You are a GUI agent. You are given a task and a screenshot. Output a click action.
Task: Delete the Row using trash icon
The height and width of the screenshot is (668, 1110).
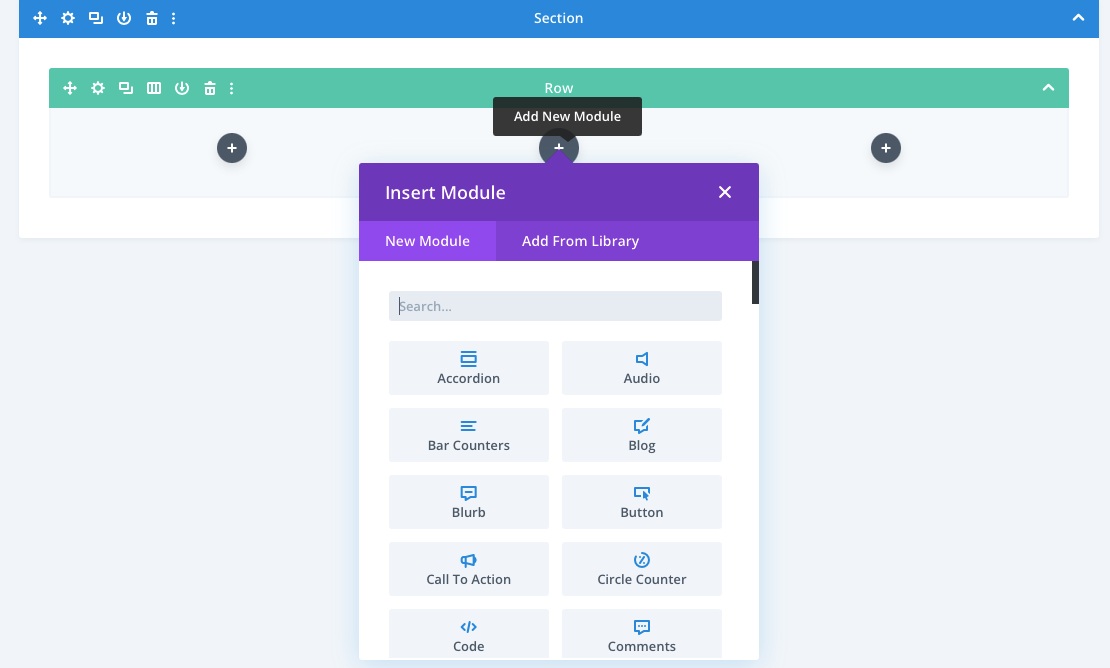[x=209, y=87]
